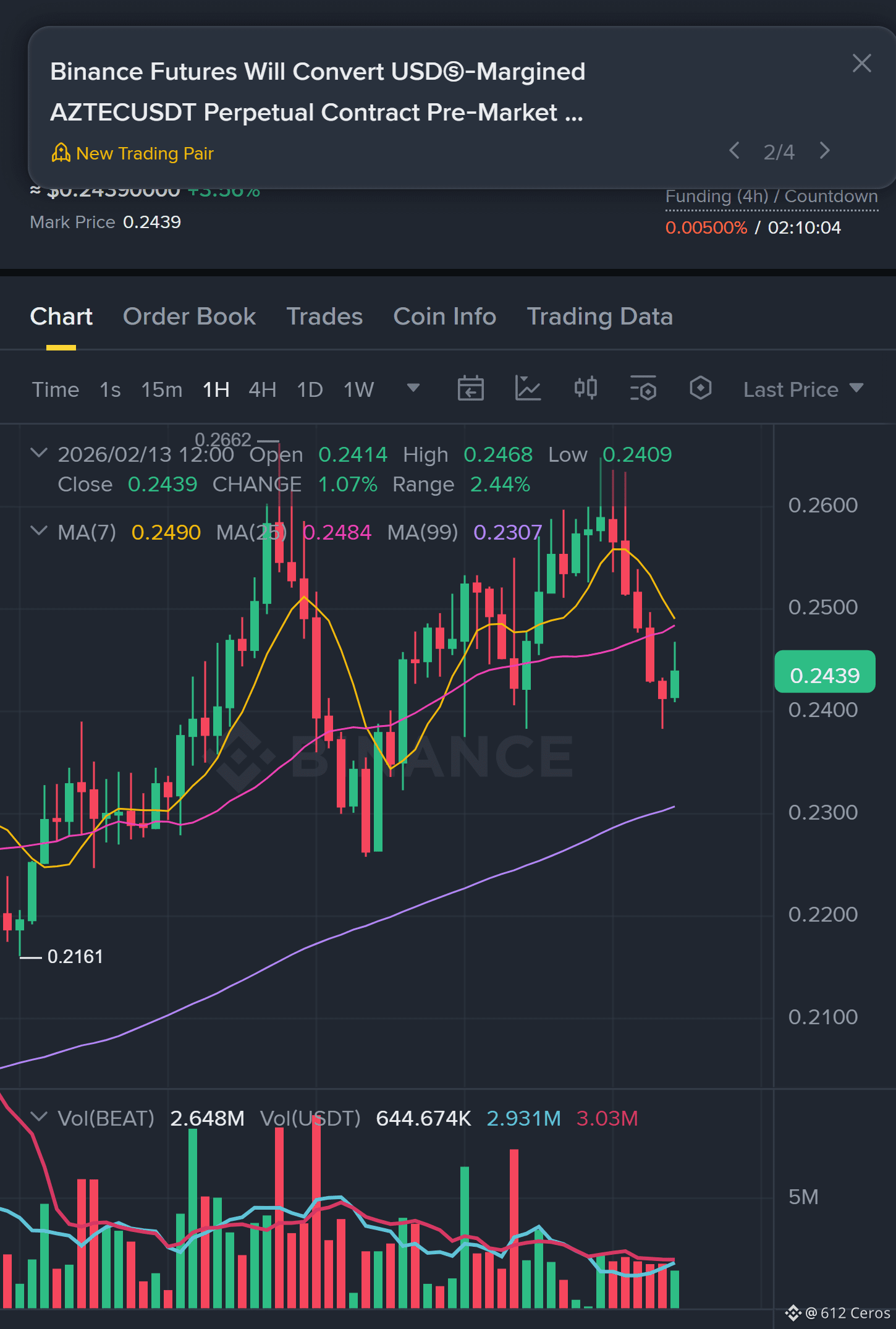Go to the next announcement arrow

(x=824, y=151)
